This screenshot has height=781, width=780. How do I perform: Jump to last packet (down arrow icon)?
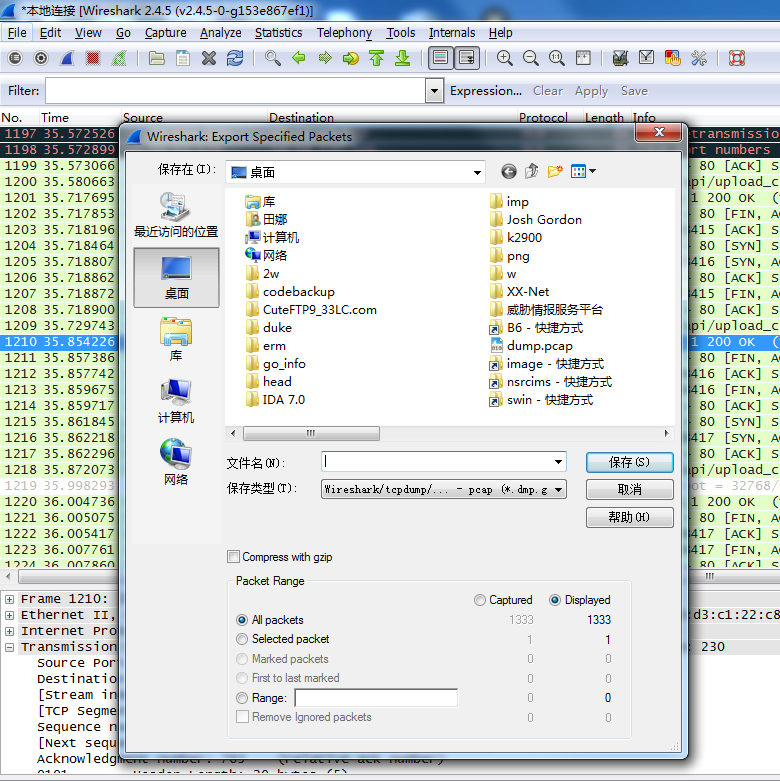(x=402, y=58)
